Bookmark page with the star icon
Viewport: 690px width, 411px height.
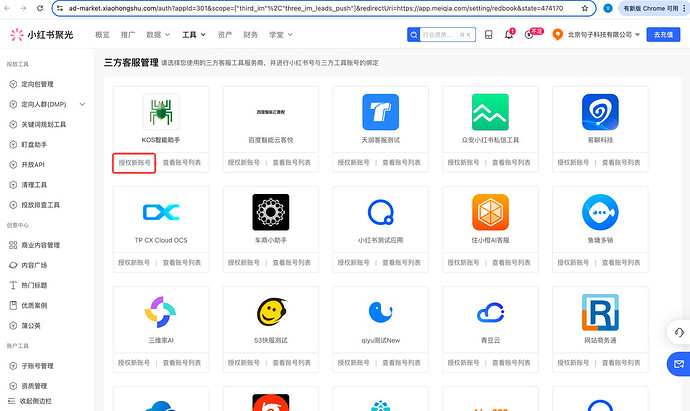(x=585, y=8)
